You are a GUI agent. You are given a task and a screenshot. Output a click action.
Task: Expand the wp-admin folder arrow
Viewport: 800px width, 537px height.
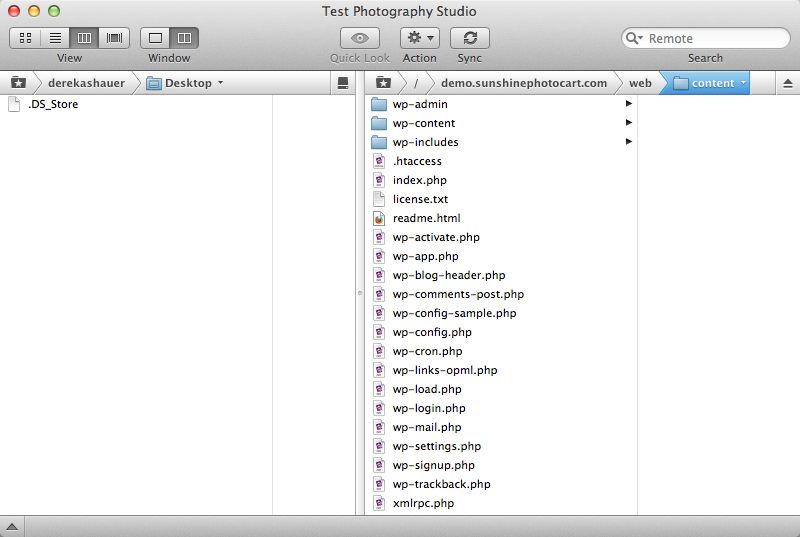629,104
